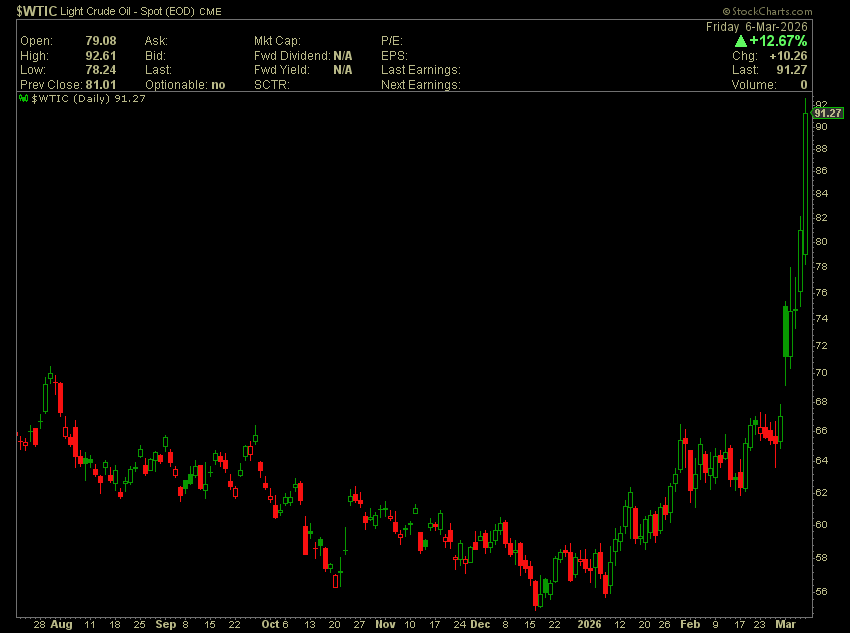
Task: Click the Prev Close value 81.01
Action: (101, 85)
